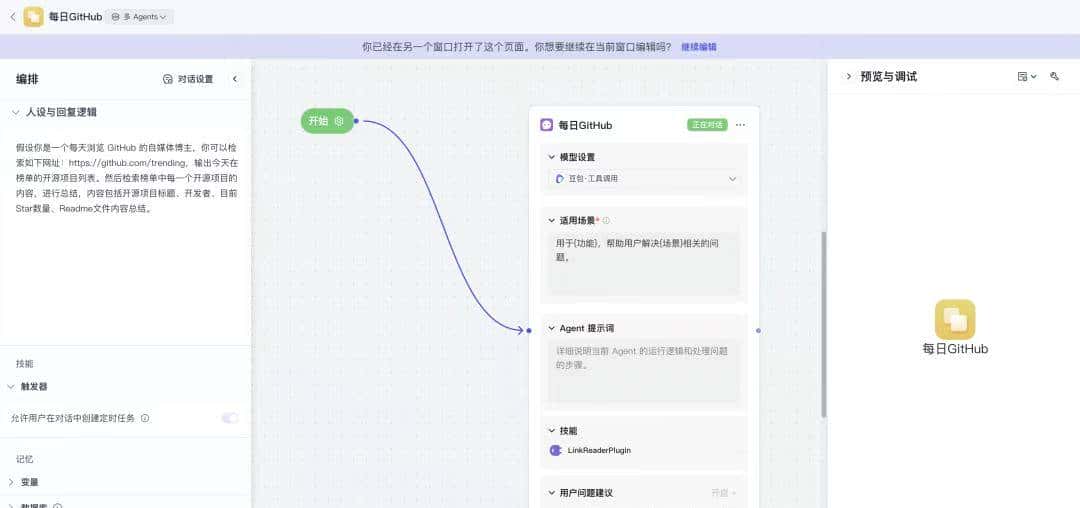1080x508 pixels.
Task: Collapse the Agent 提示词 section
Action: tap(552, 328)
